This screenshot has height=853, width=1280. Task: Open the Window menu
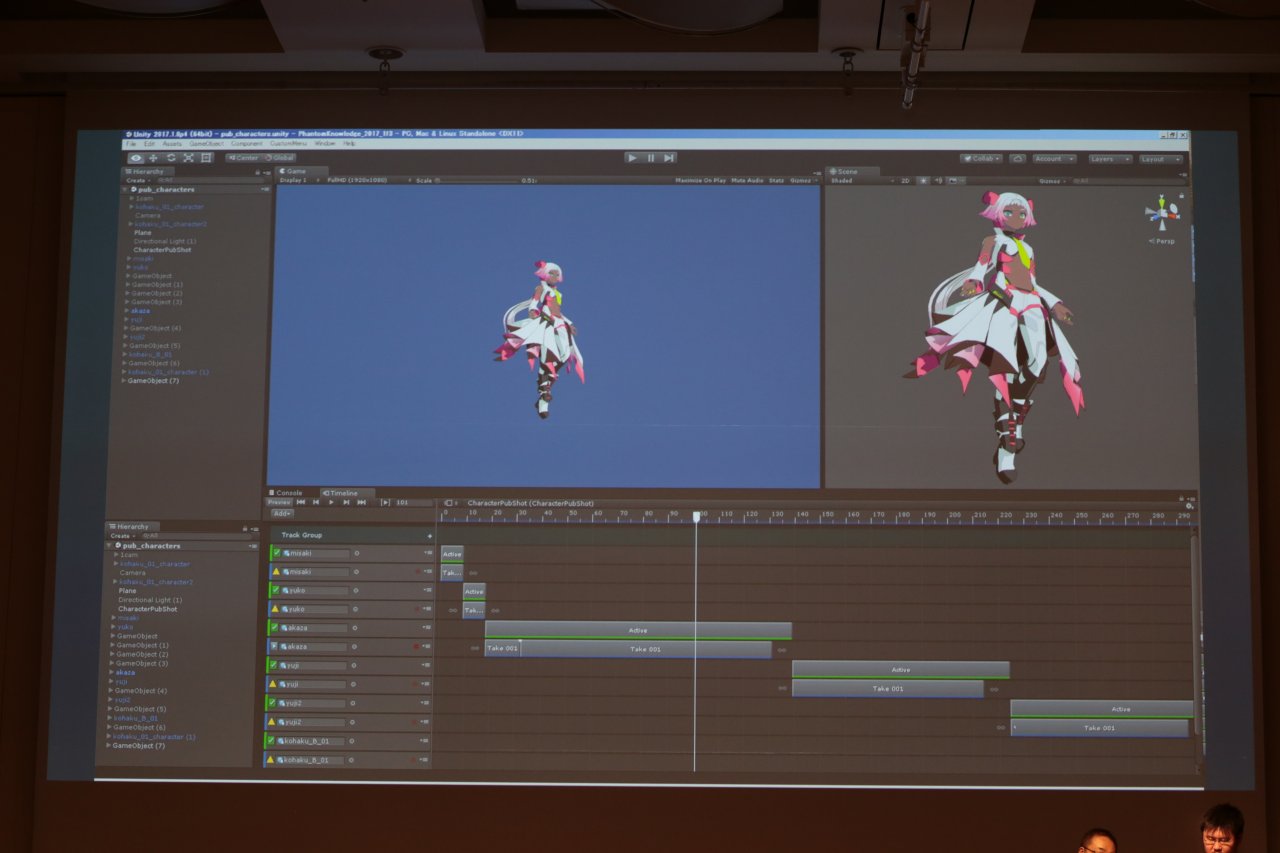tap(325, 144)
